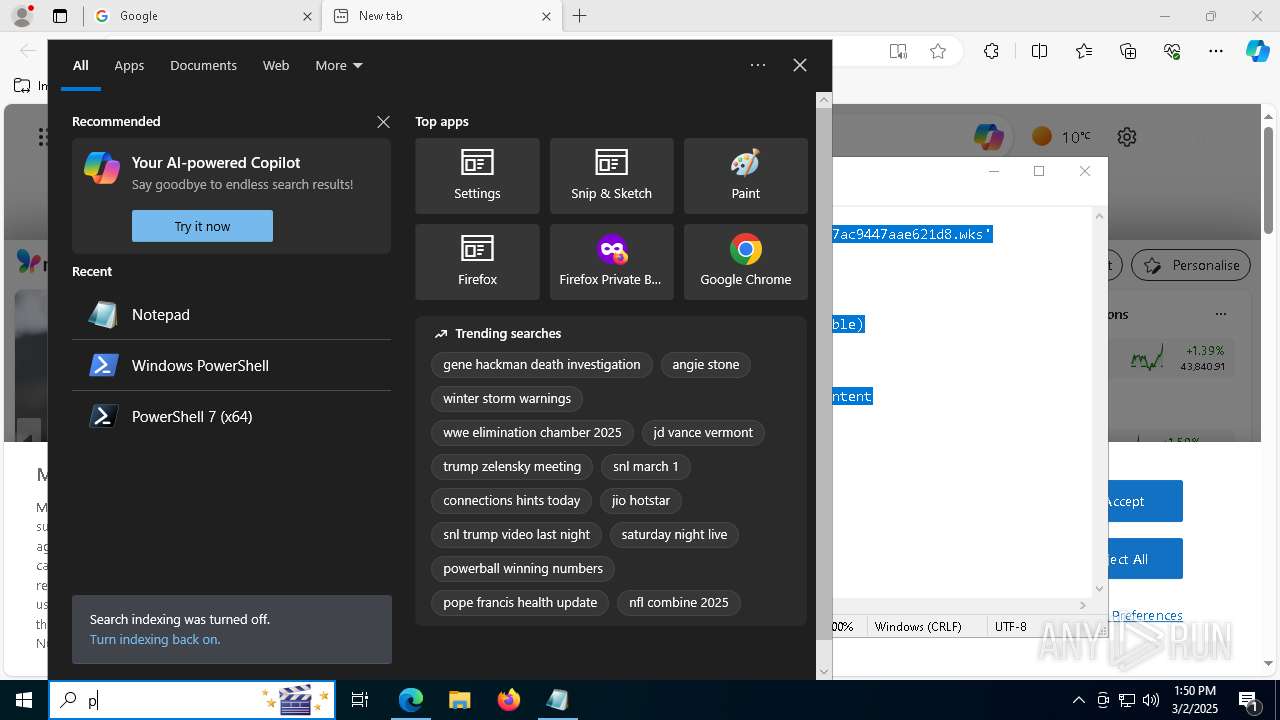This screenshot has width=1280, height=720.
Task: Open Firefox Private Browsing tile
Action: tap(611, 262)
